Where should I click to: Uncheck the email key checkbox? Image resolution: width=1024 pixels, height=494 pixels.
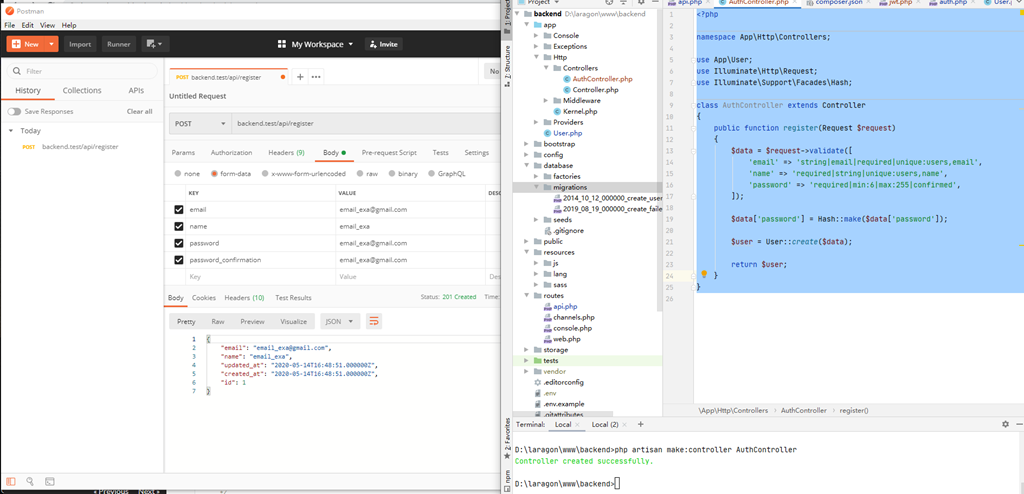(179, 210)
